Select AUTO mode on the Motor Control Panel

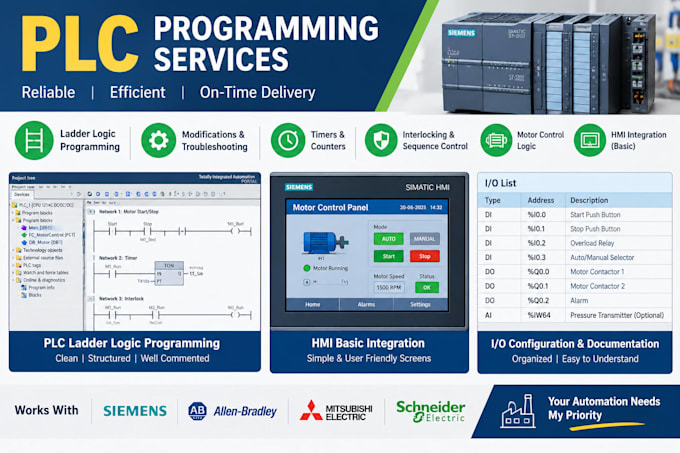click(x=389, y=239)
